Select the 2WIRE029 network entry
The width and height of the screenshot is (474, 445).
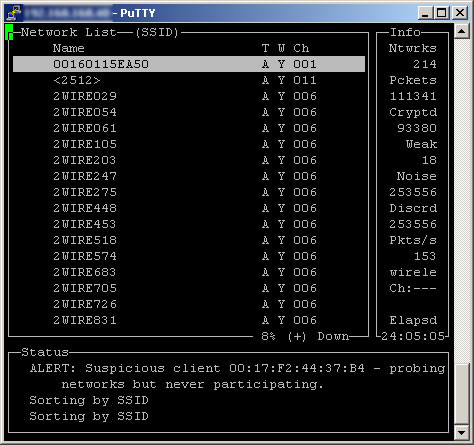[85, 96]
